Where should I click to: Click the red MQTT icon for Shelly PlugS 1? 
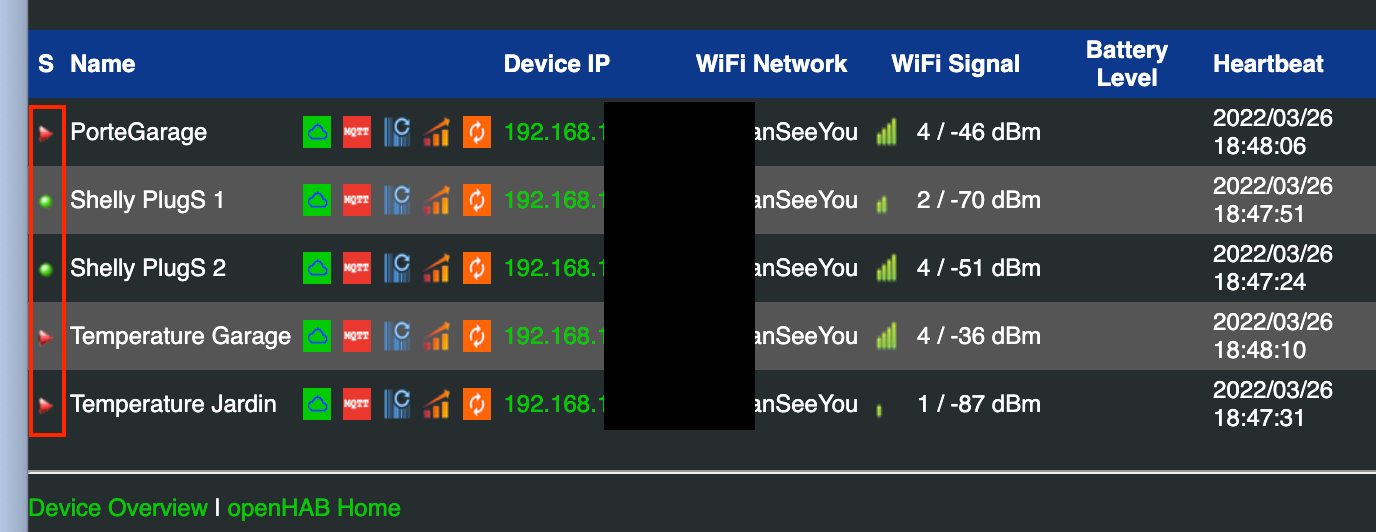[x=357, y=200]
